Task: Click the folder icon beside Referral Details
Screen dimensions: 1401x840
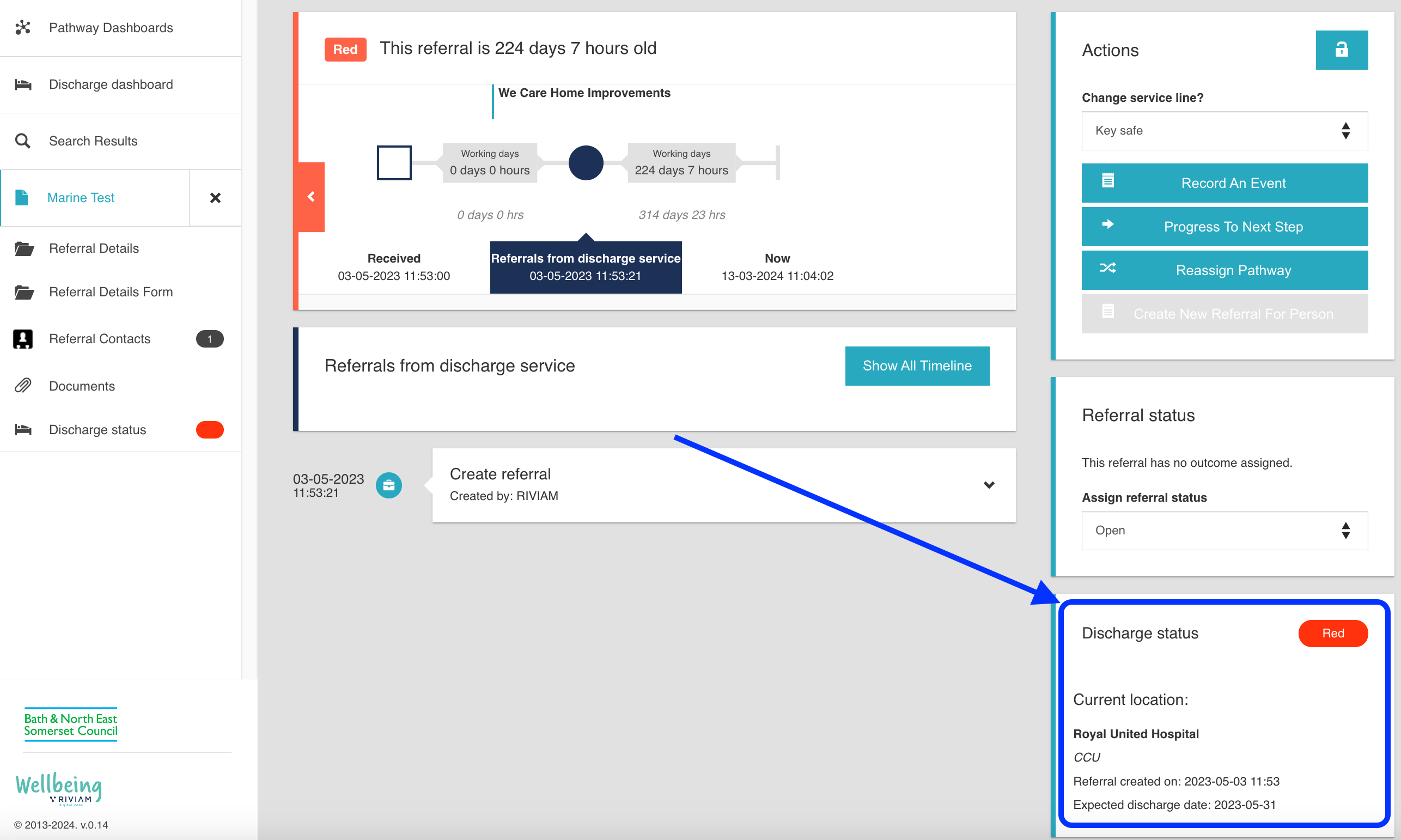Action: [24, 248]
